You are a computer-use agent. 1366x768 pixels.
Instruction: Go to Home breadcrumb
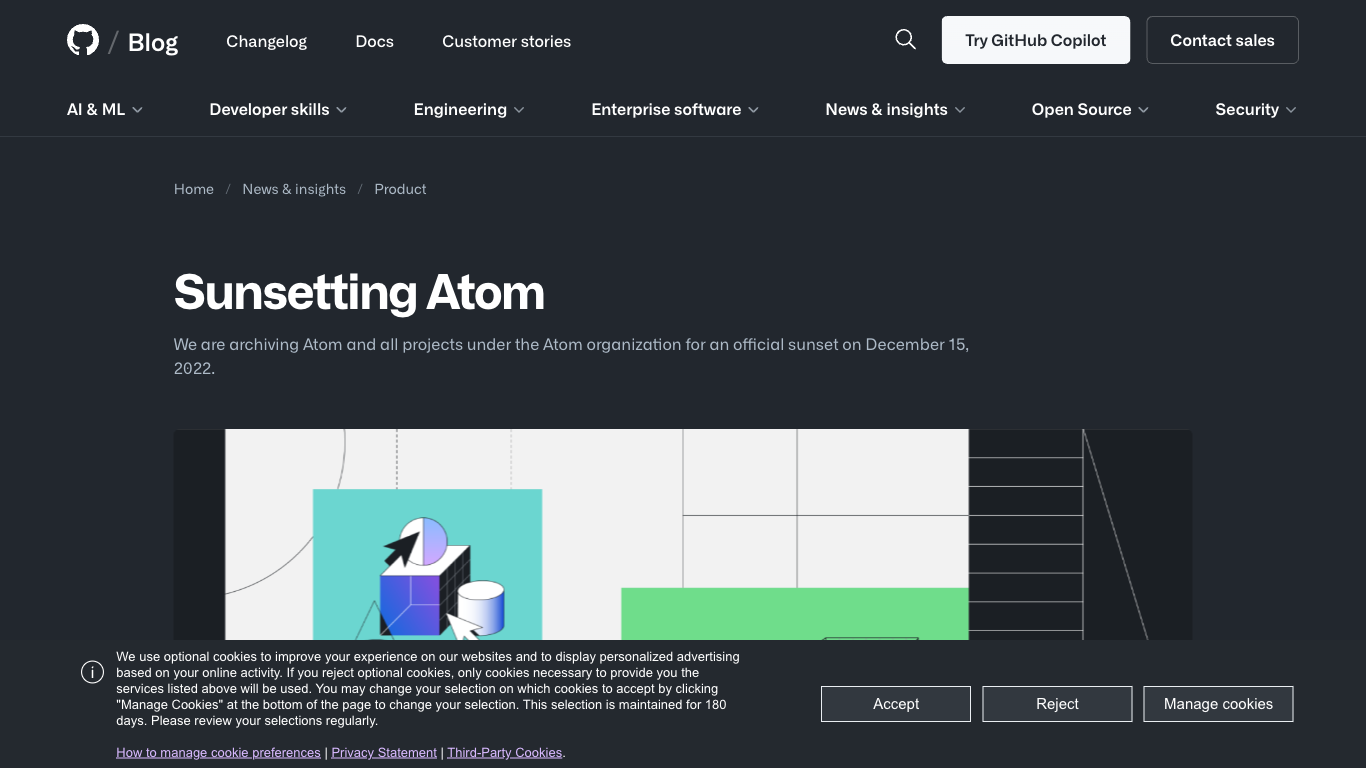(x=194, y=189)
